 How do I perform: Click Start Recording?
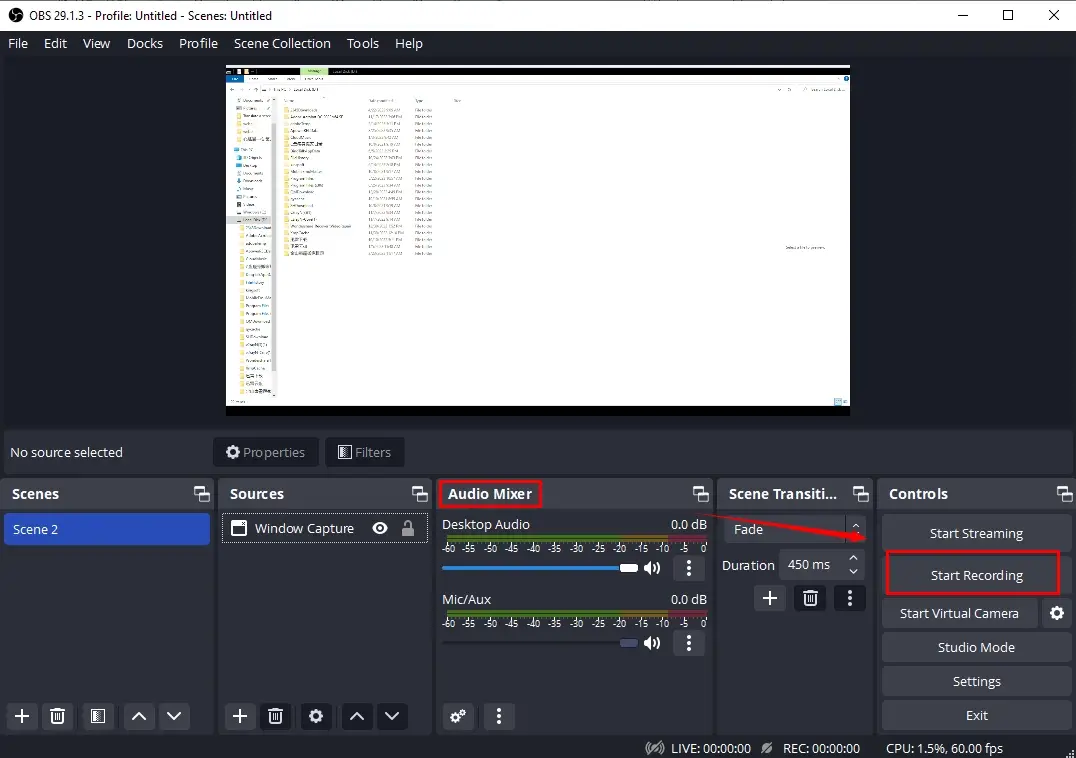pos(976,575)
